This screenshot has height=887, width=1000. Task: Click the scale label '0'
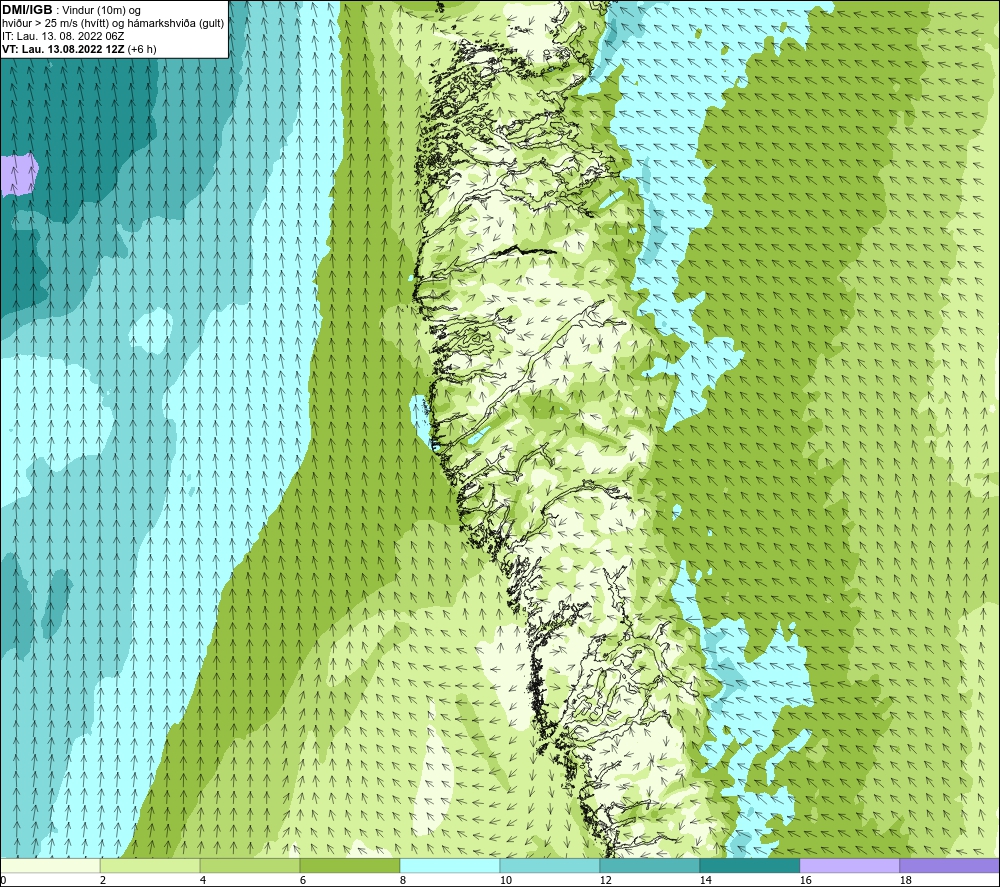3,880
